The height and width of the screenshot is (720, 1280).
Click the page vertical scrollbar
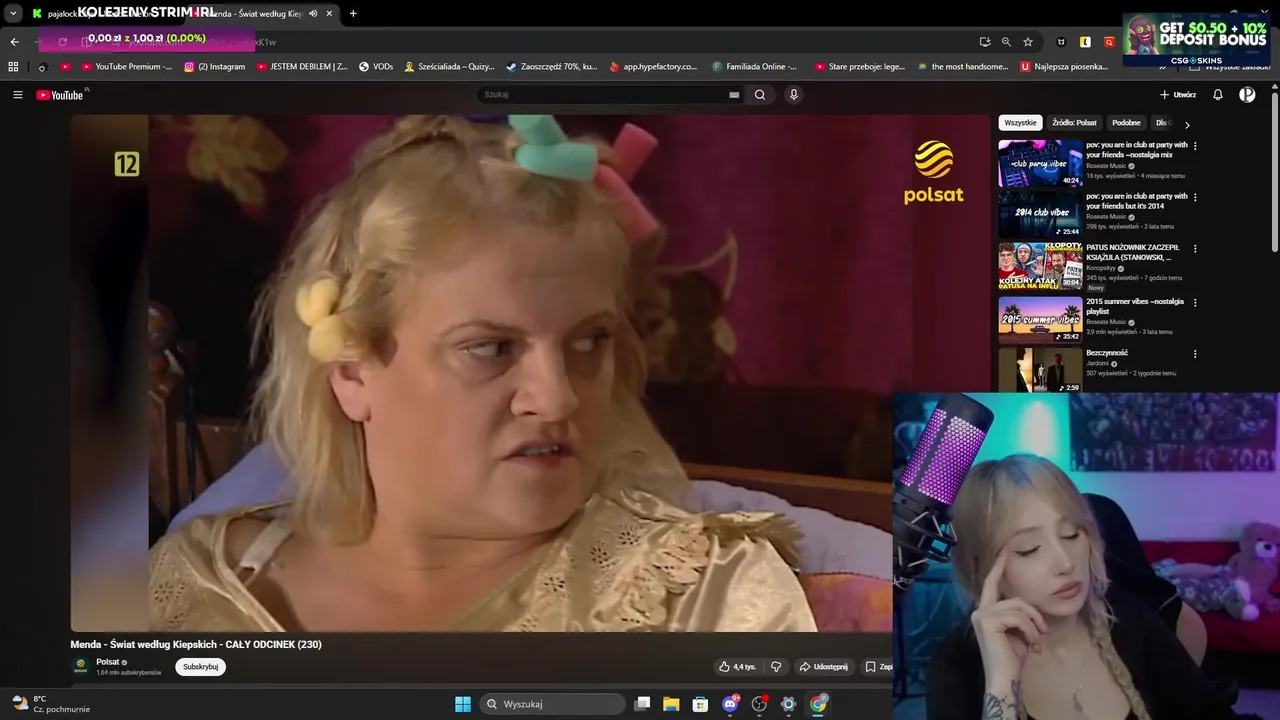[1274, 170]
